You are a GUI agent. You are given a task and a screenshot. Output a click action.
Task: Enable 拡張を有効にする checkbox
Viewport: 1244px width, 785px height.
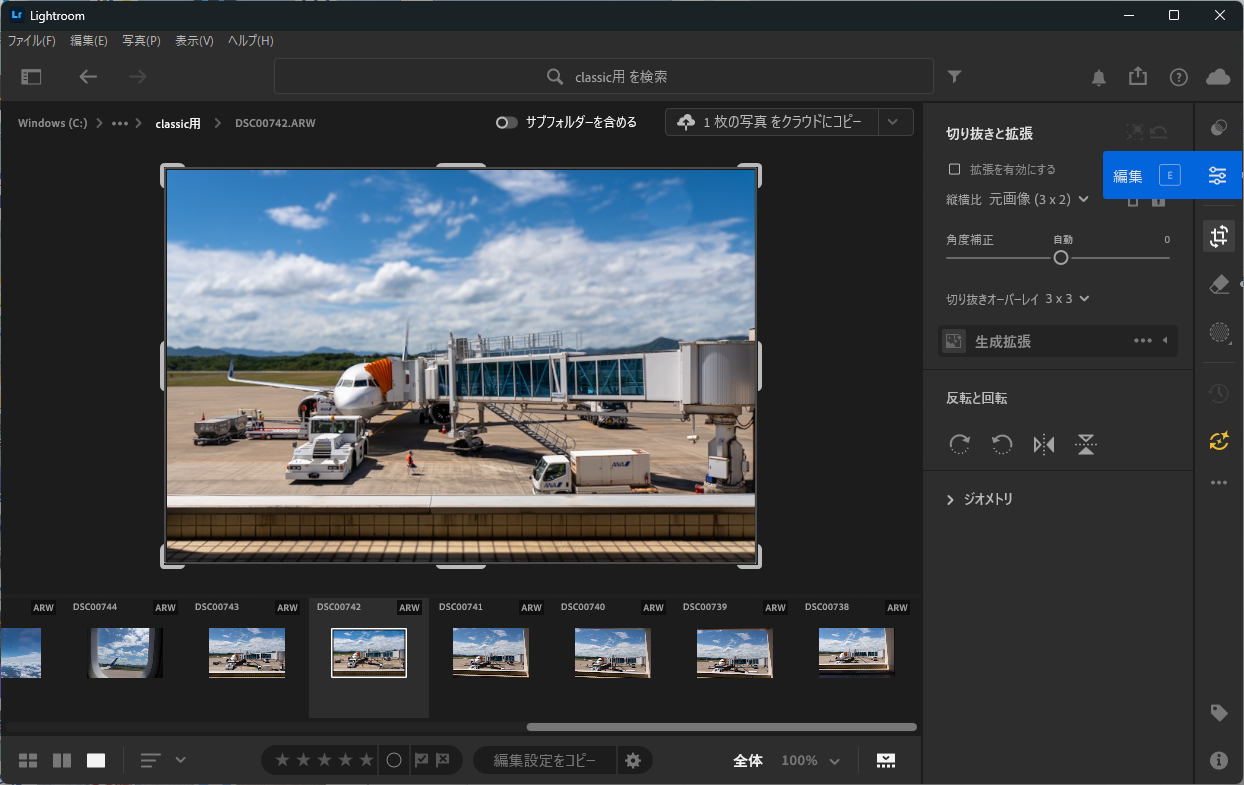(955, 170)
